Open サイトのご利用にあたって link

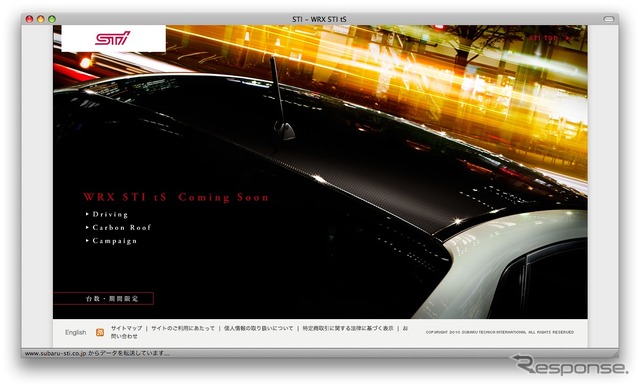tap(183, 328)
